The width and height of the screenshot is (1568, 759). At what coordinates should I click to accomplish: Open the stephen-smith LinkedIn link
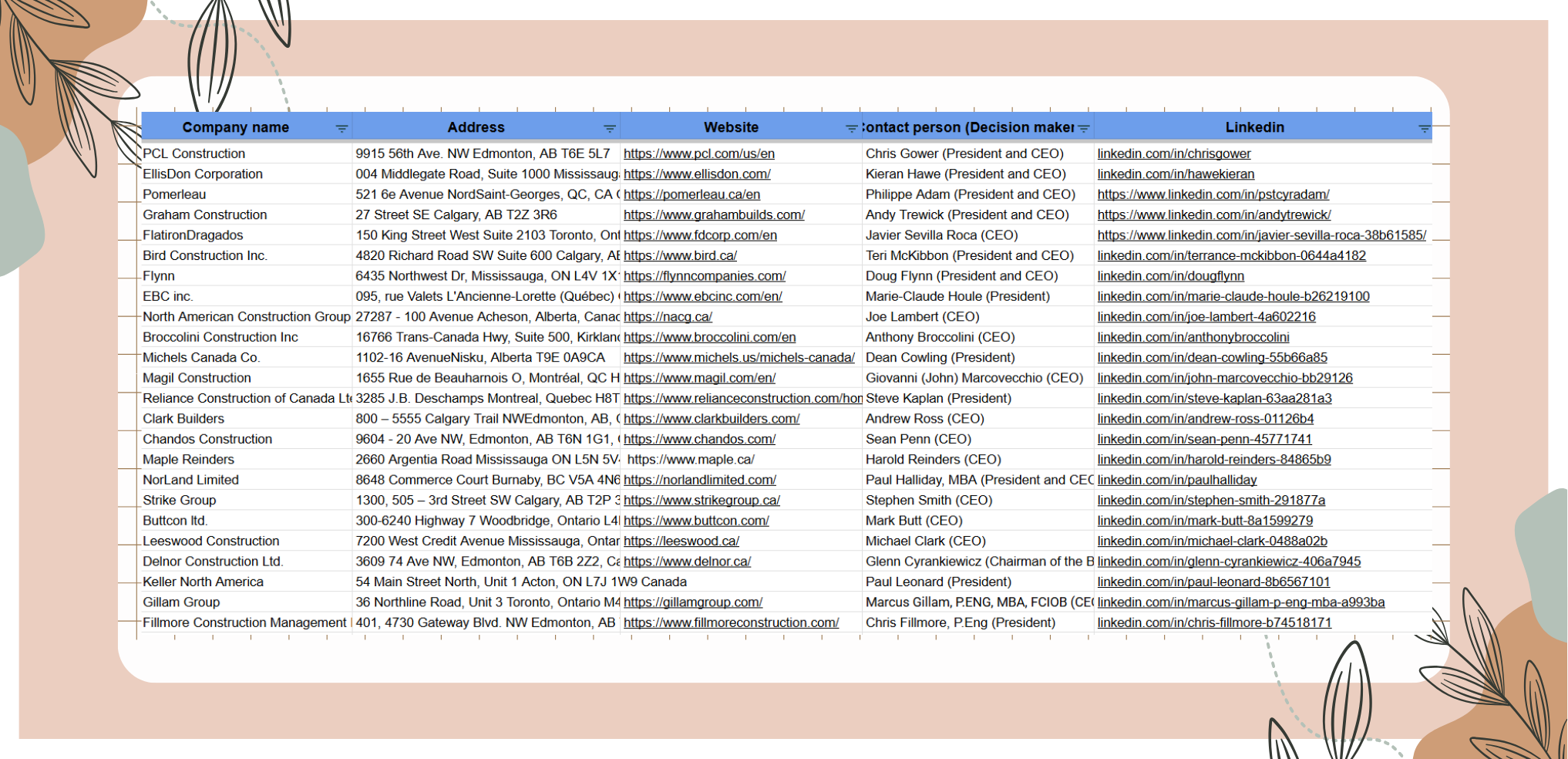pyautogui.click(x=1212, y=501)
